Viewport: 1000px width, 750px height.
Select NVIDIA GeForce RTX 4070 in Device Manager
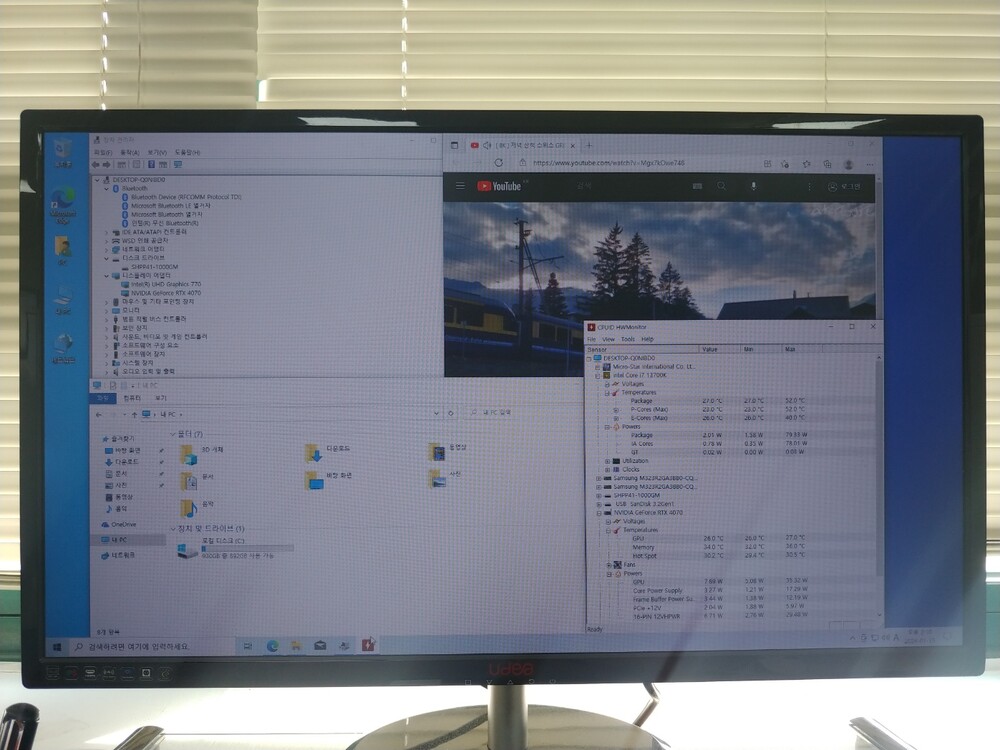click(165, 292)
